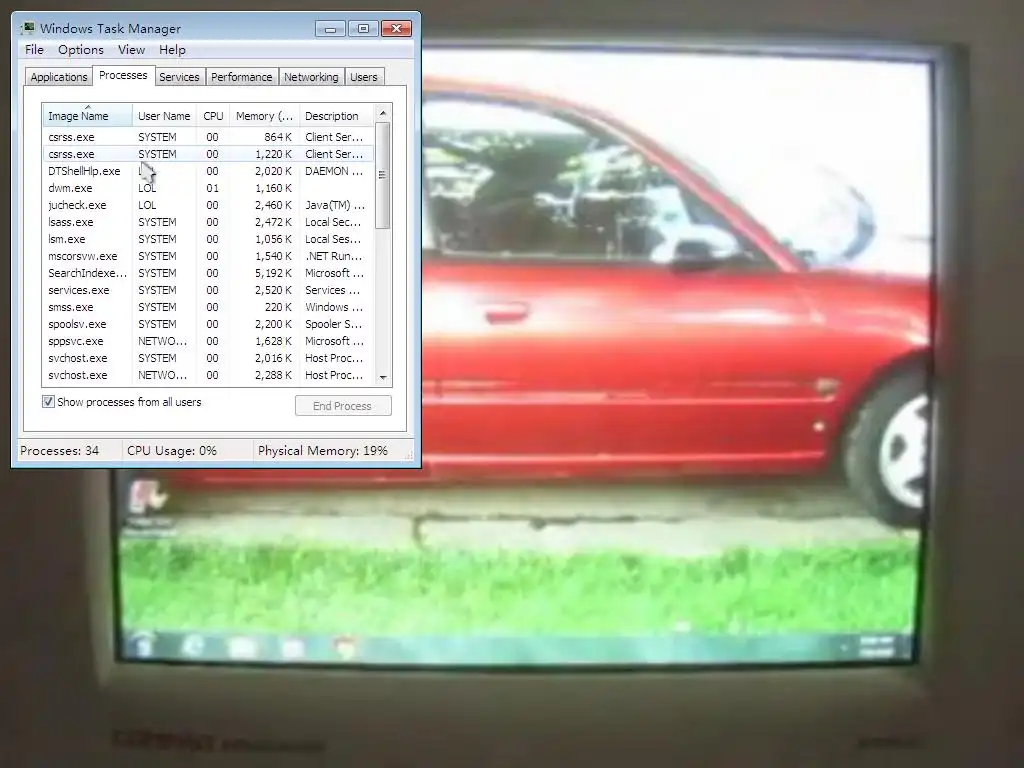Sort by Memory column header
This screenshot has width=1024, height=768.
[264, 116]
